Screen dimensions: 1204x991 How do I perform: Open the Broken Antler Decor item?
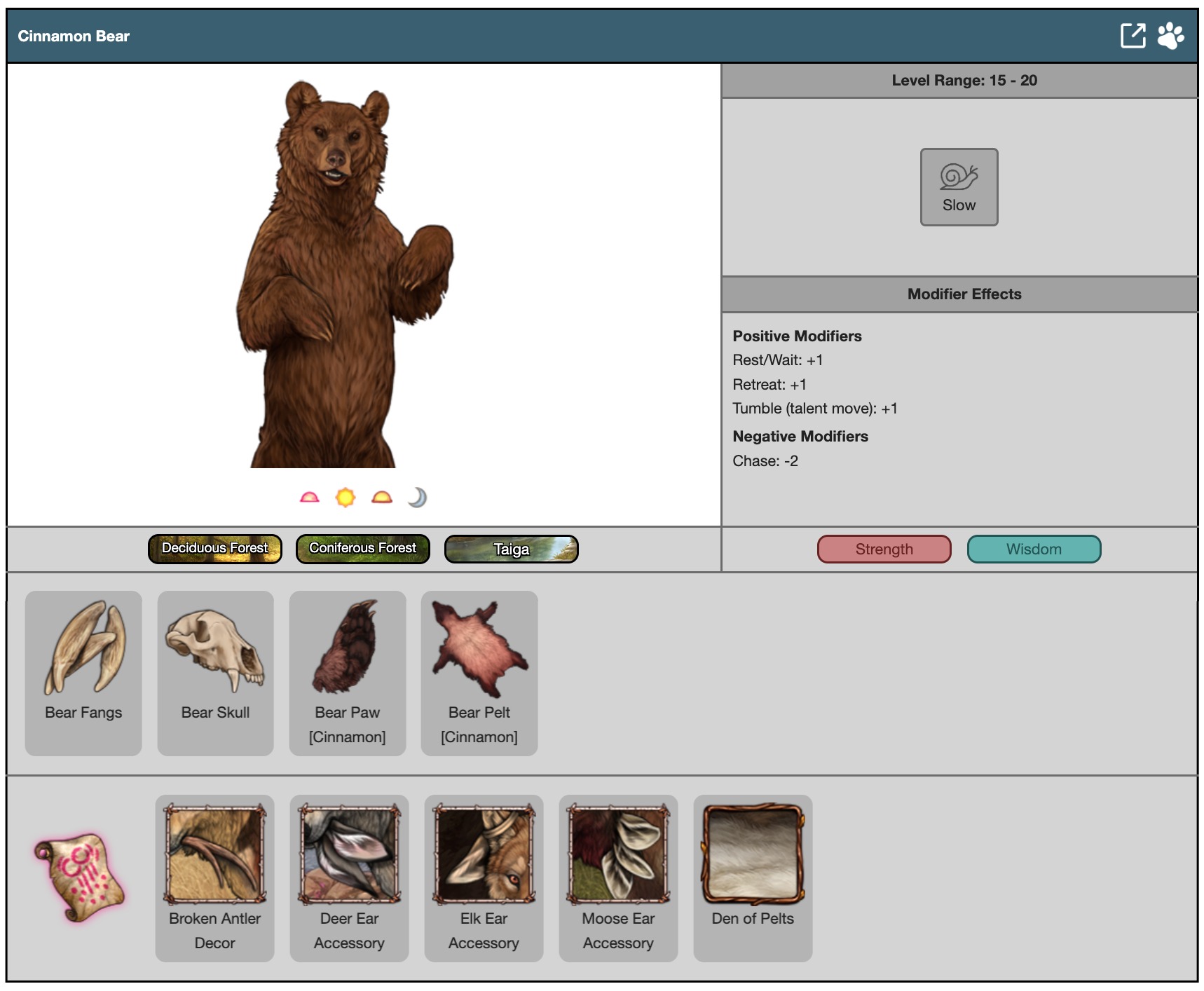[214, 877]
